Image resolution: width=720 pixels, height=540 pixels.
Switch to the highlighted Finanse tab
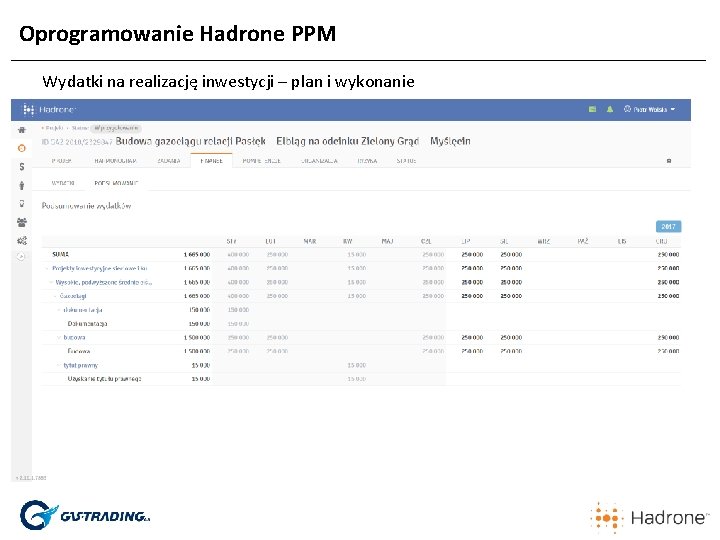pos(212,161)
